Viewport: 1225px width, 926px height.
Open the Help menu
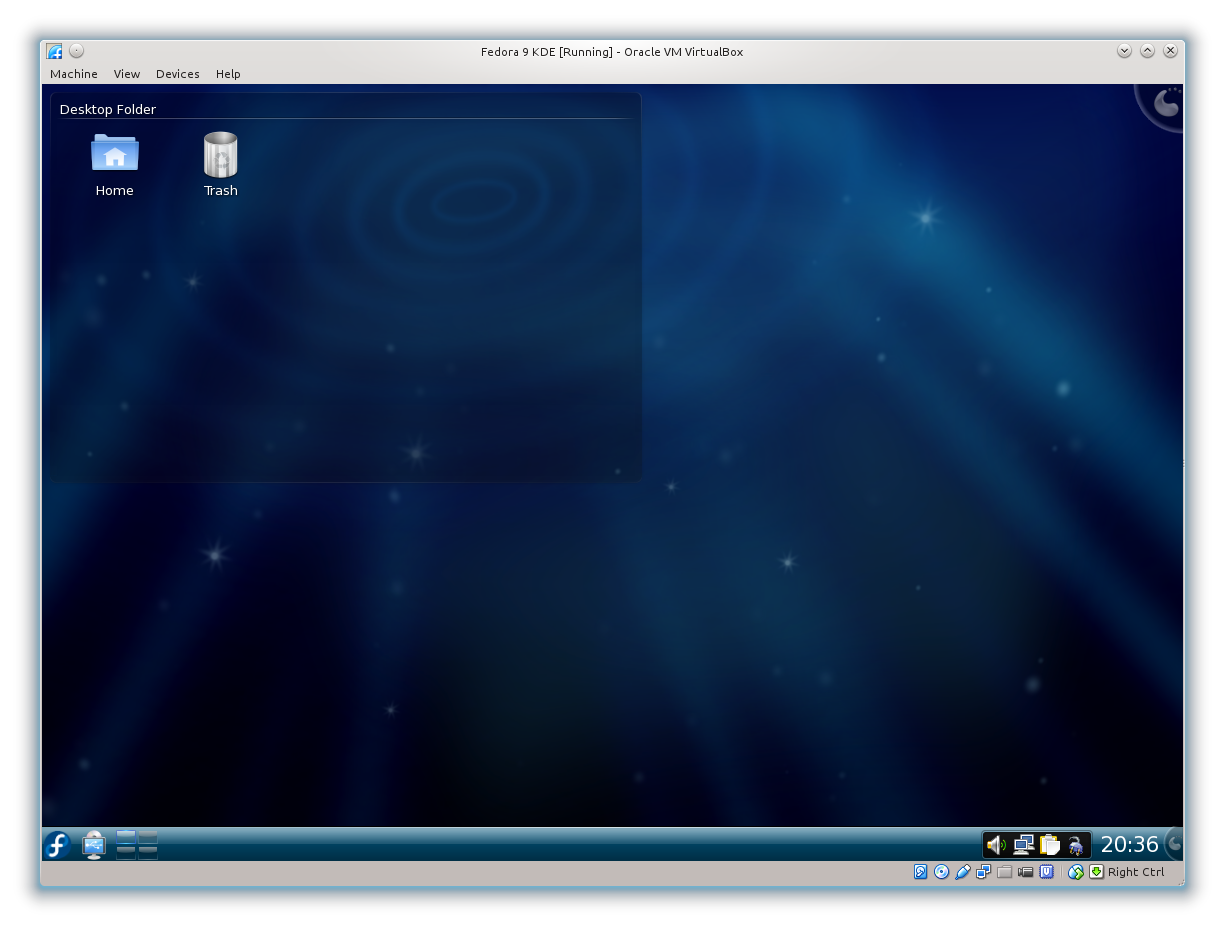(228, 74)
